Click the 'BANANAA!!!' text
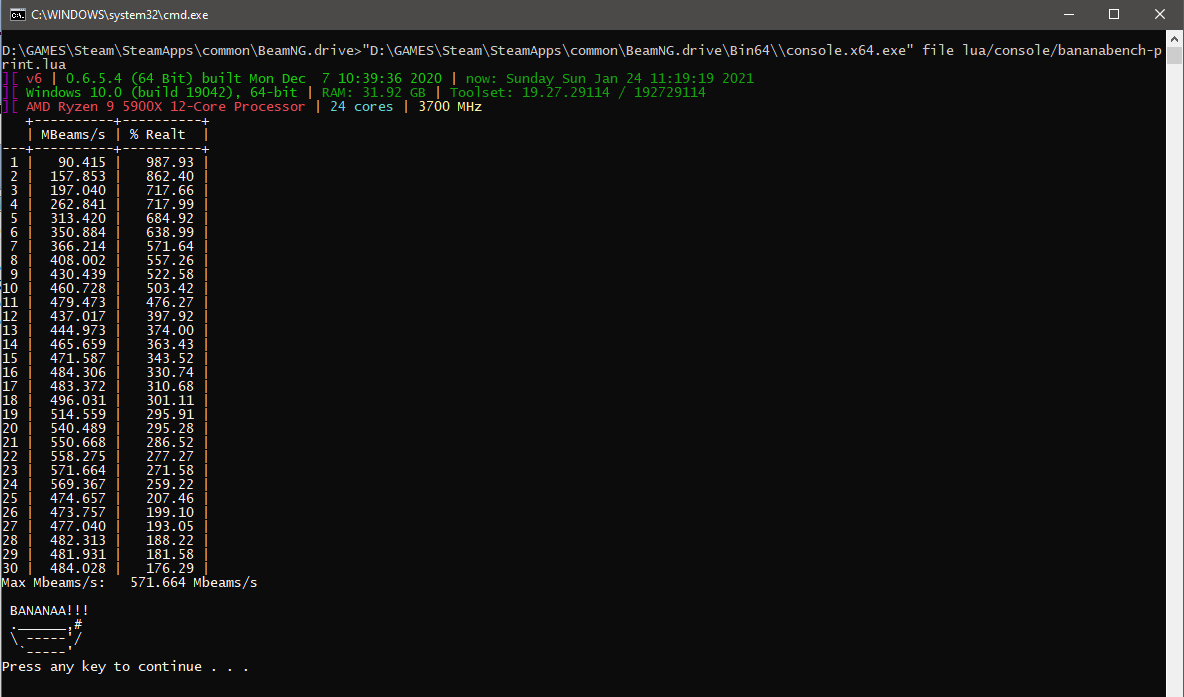Screen dimensions: 1184x697 (49, 610)
